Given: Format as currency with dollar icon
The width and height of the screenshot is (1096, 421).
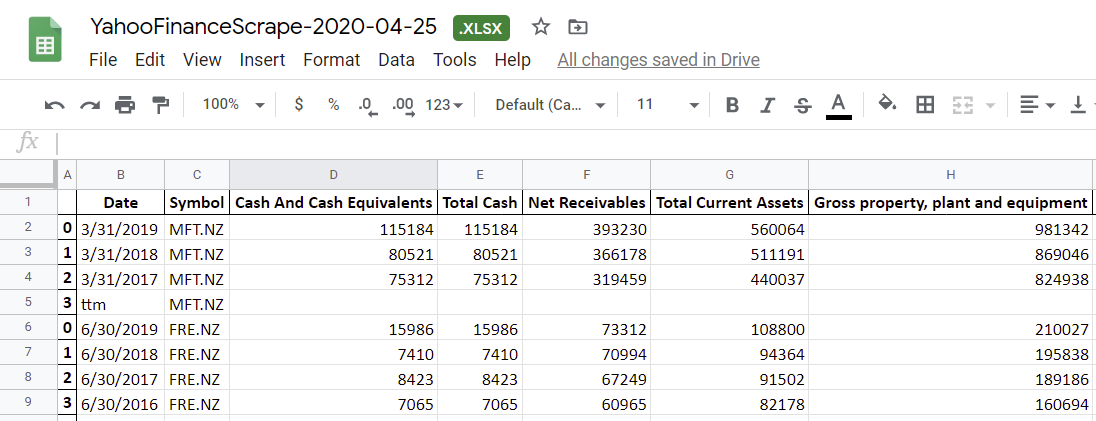Looking at the screenshot, I should (x=299, y=105).
